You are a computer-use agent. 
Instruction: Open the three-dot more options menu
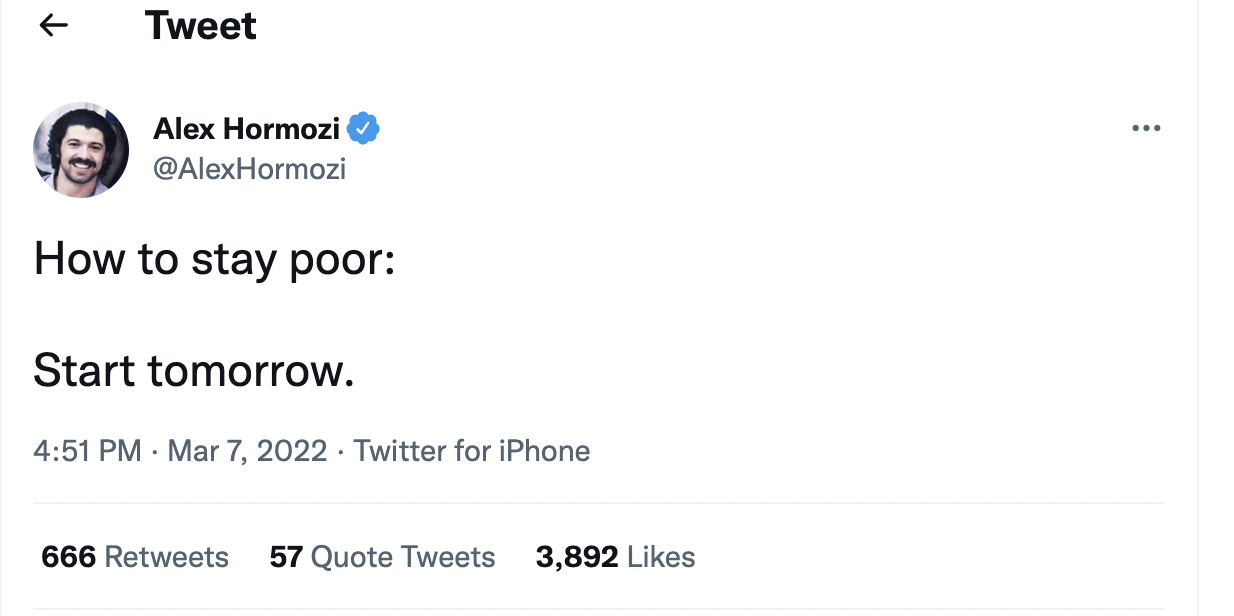point(1145,128)
